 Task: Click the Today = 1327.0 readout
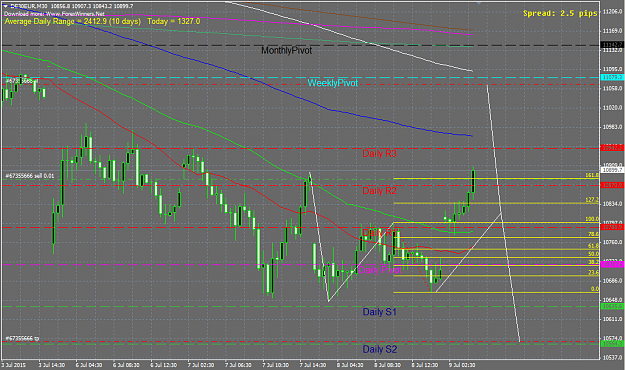[x=173, y=21]
